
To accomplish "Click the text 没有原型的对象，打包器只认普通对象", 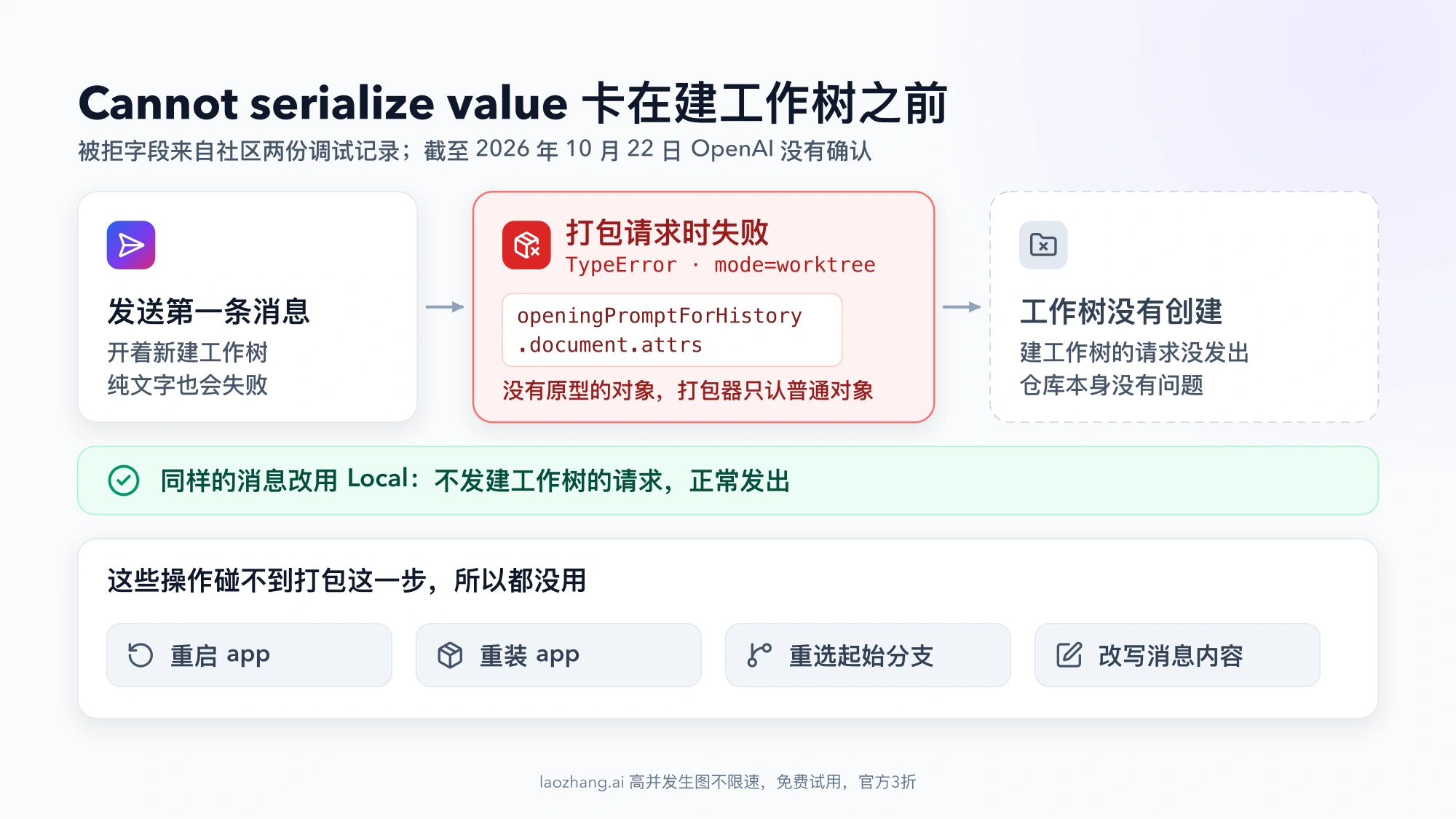I will click(688, 390).
